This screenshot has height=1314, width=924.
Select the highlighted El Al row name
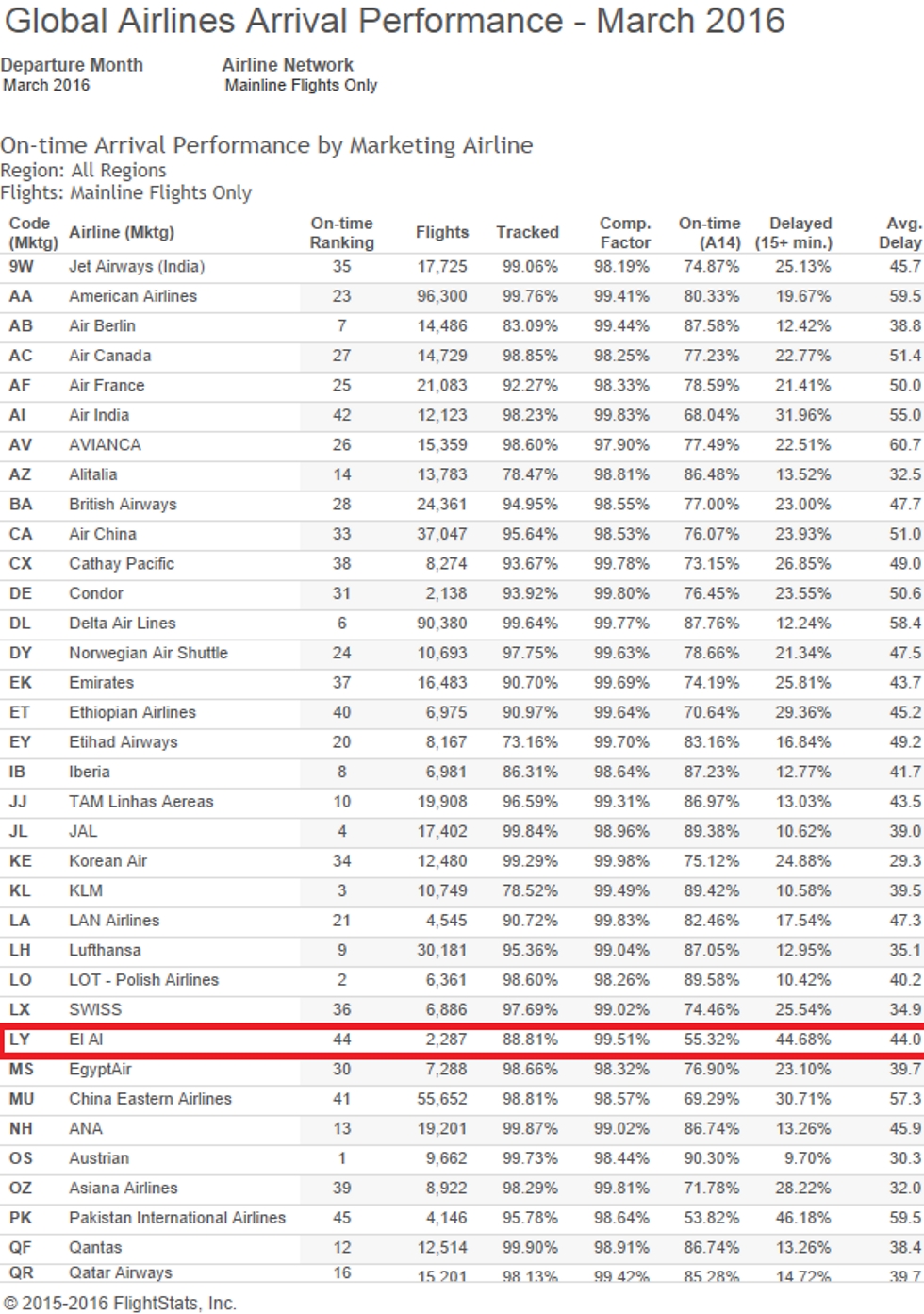point(86,1040)
